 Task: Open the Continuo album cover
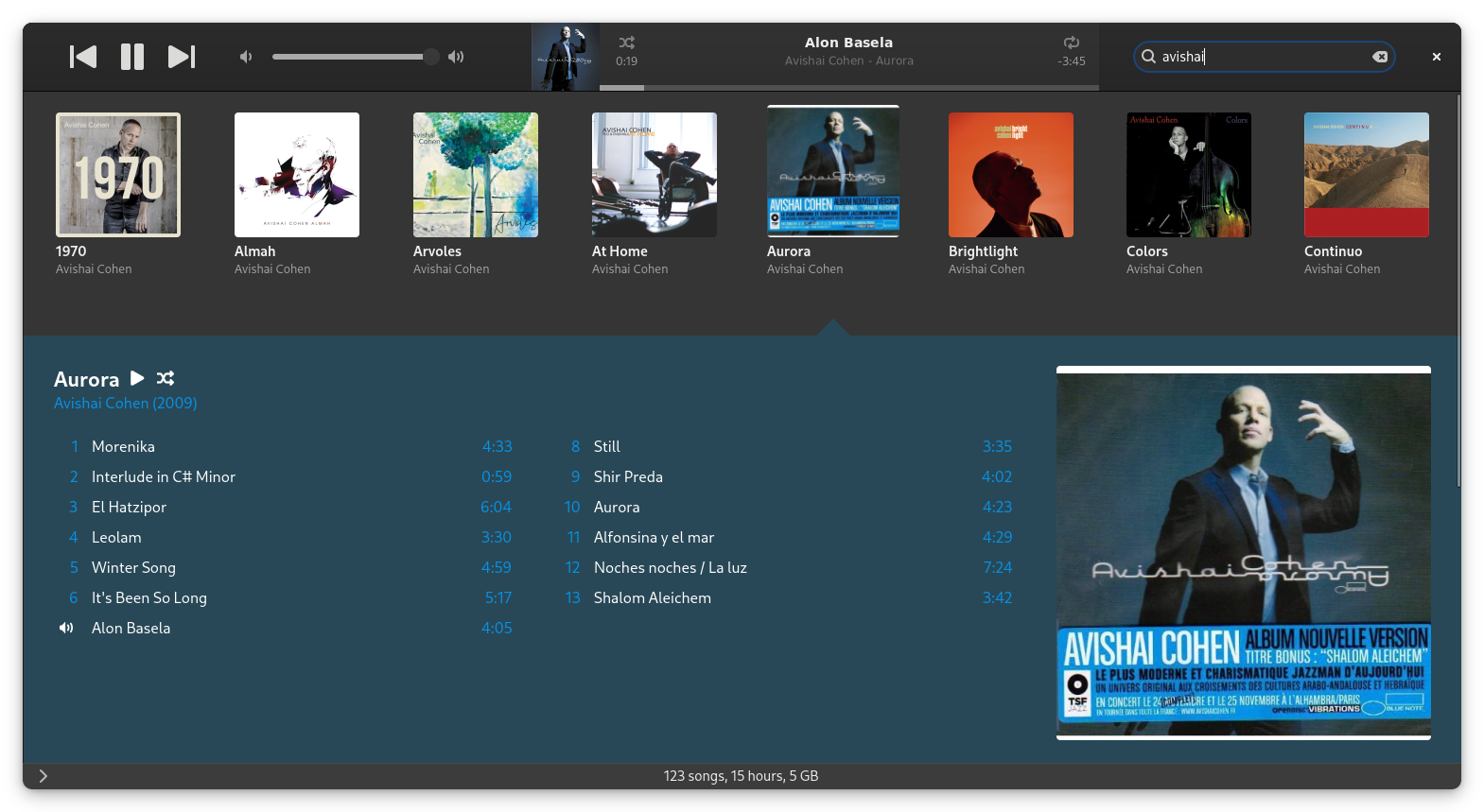tap(1367, 175)
